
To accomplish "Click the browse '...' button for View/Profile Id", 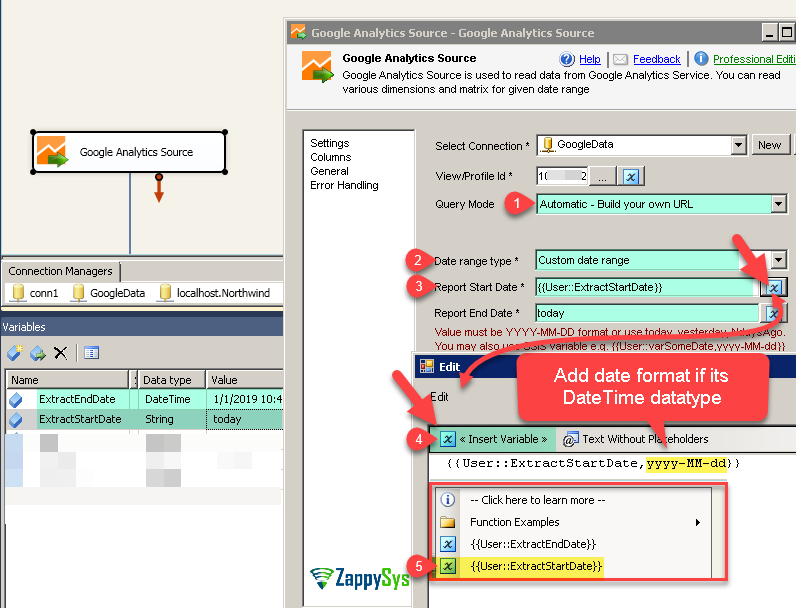I will (x=603, y=177).
